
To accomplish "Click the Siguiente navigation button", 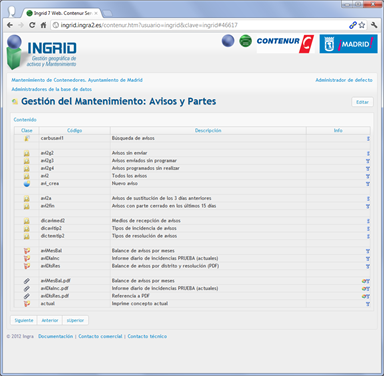I will (x=24, y=320).
